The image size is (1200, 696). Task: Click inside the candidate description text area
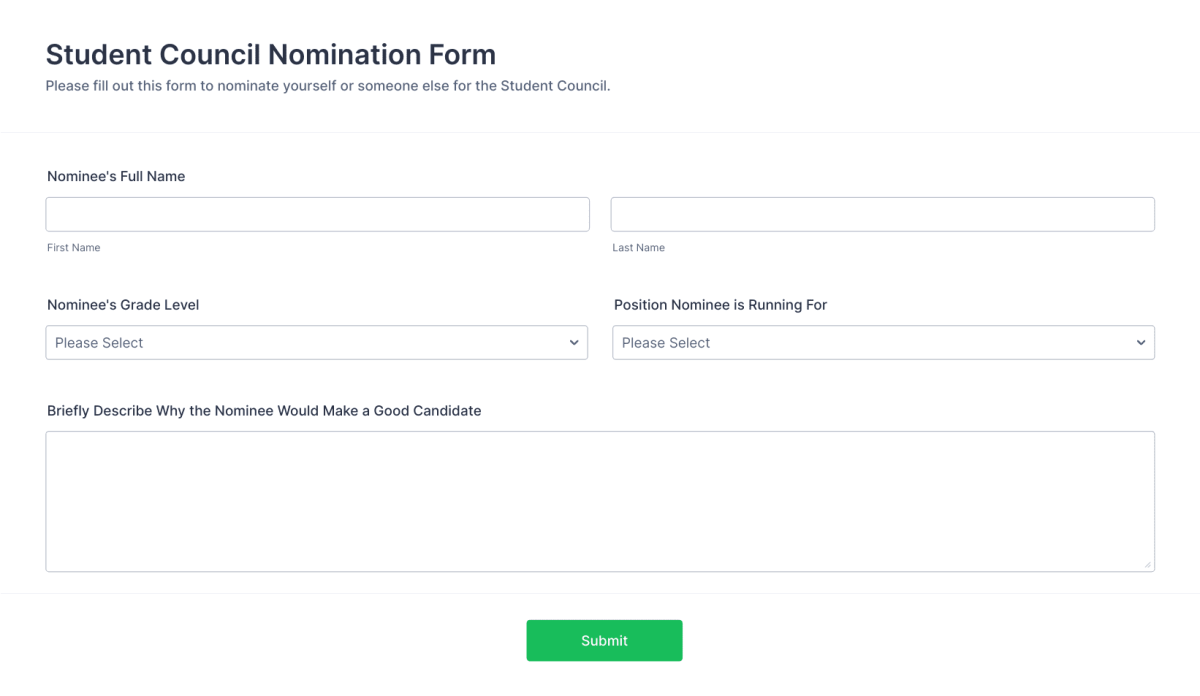pos(600,500)
